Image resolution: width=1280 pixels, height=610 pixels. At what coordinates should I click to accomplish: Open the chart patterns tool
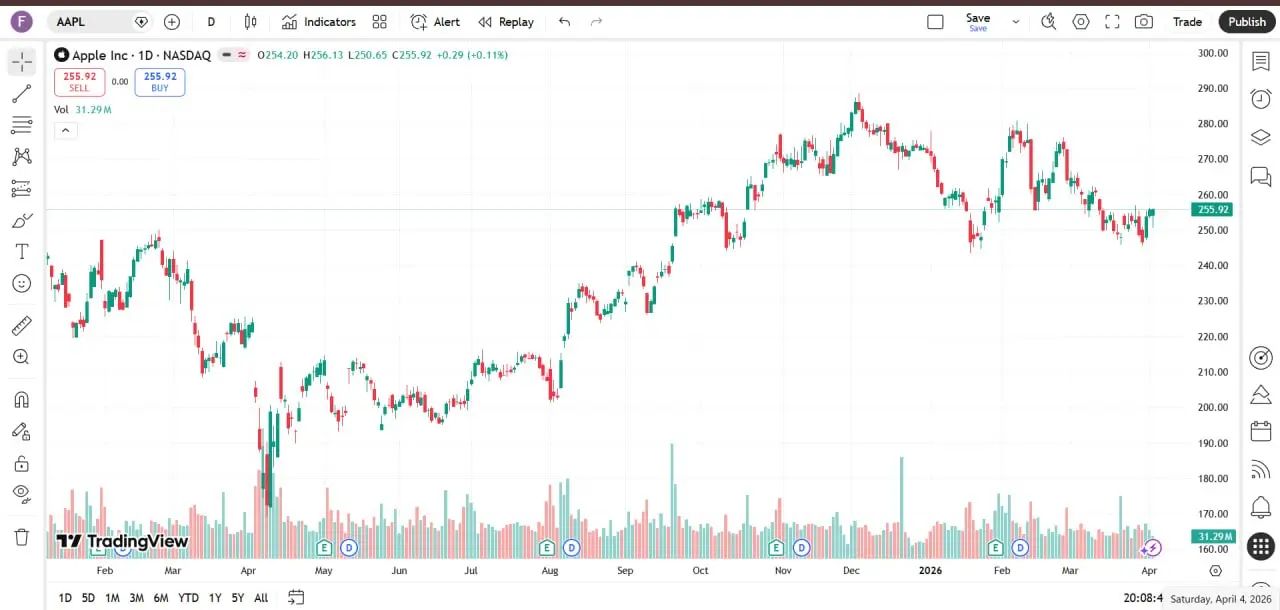(22, 156)
